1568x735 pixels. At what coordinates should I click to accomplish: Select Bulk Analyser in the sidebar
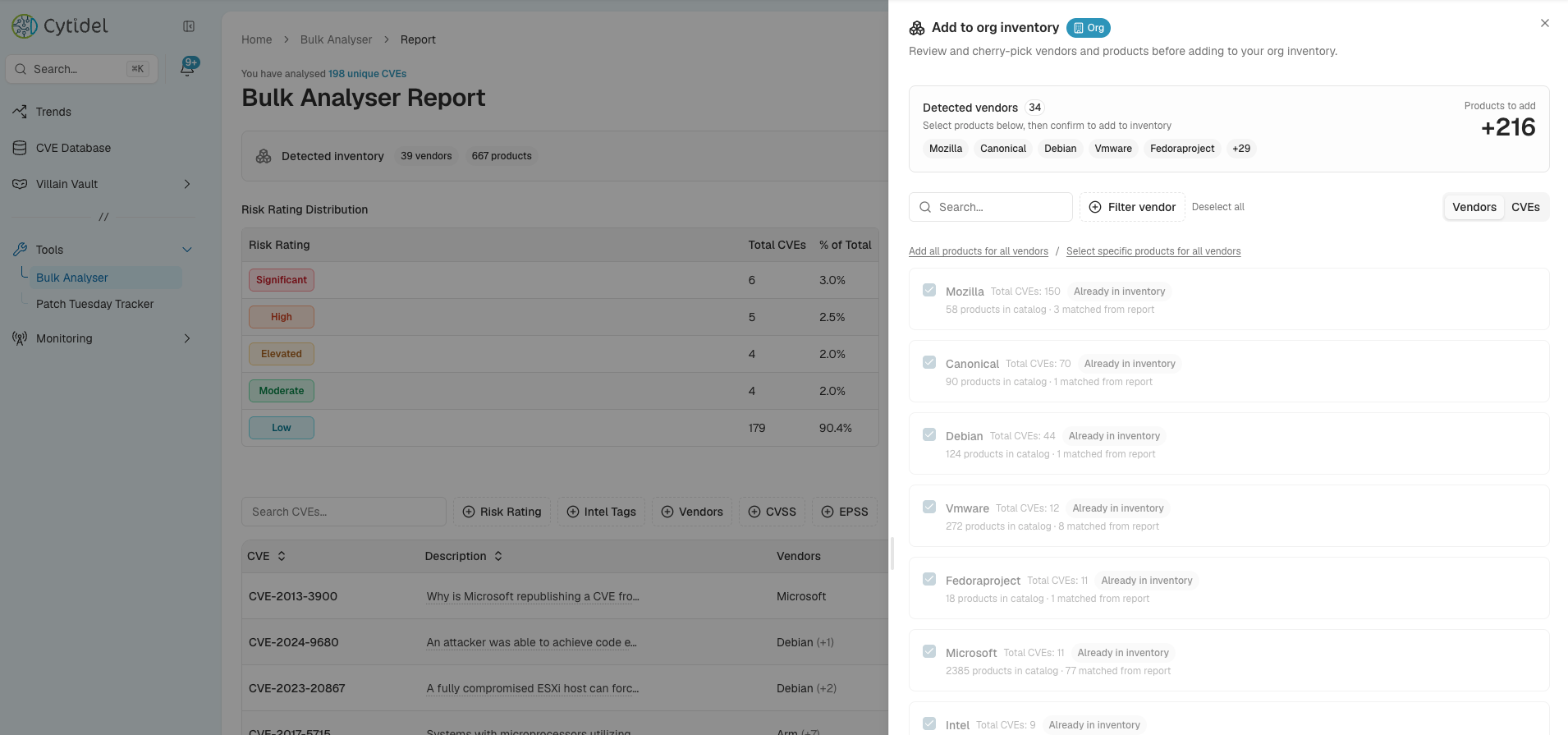pyautogui.click(x=105, y=278)
